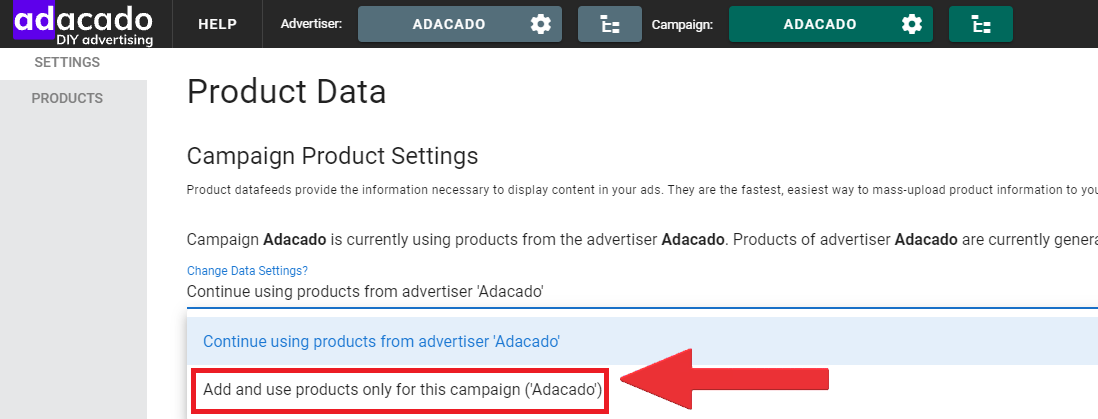Choose 'Continue using products from advertiser' option
Image resolution: width=1098 pixels, height=419 pixels.
tap(642, 341)
